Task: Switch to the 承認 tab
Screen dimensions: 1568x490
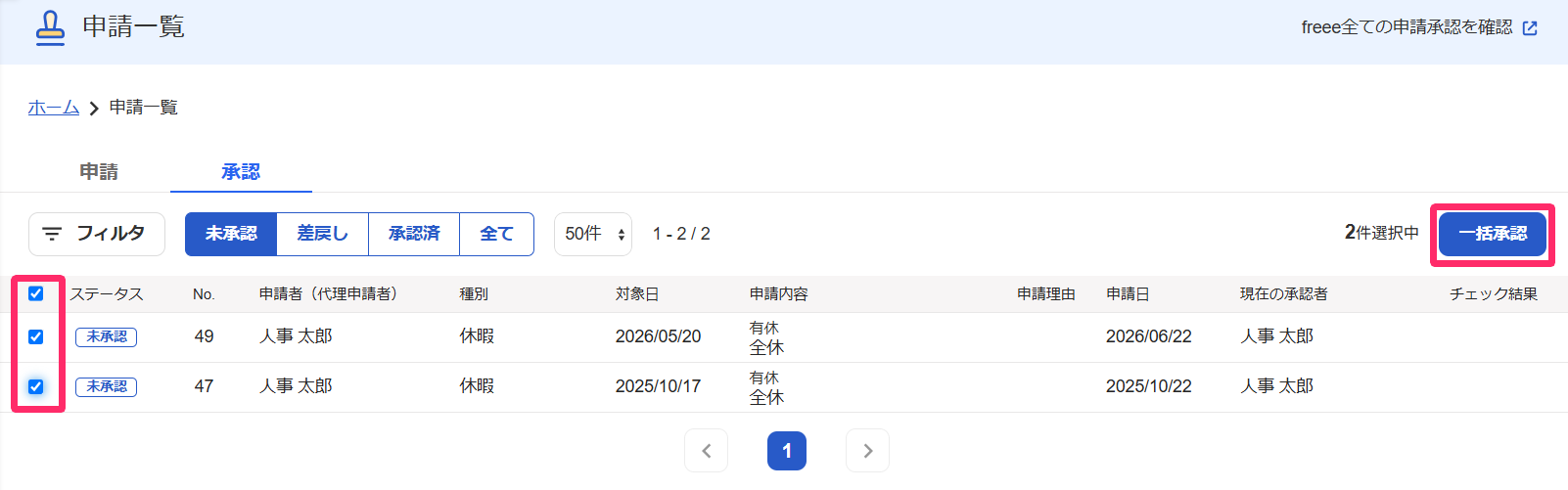Action: point(241,171)
